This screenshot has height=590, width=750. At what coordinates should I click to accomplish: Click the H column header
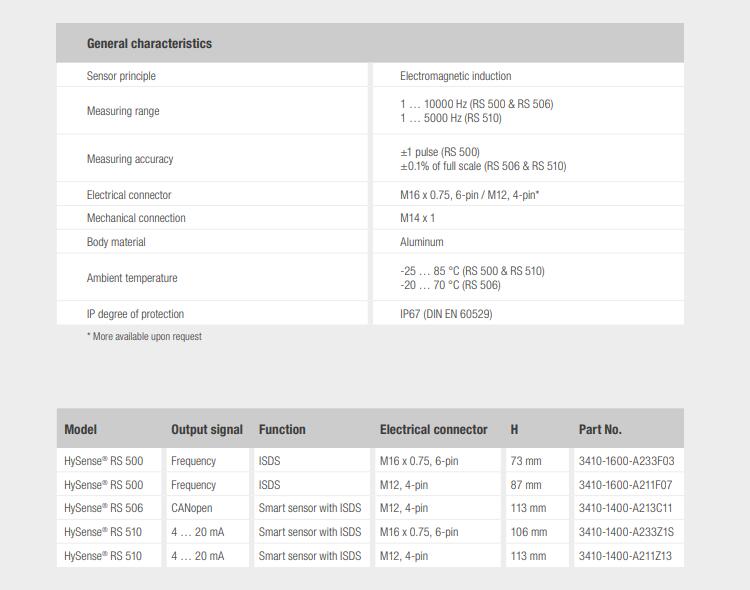(514, 429)
